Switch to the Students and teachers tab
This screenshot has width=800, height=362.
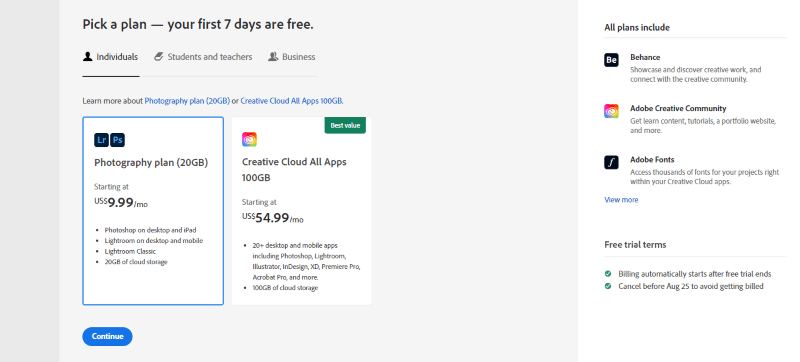(203, 57)
